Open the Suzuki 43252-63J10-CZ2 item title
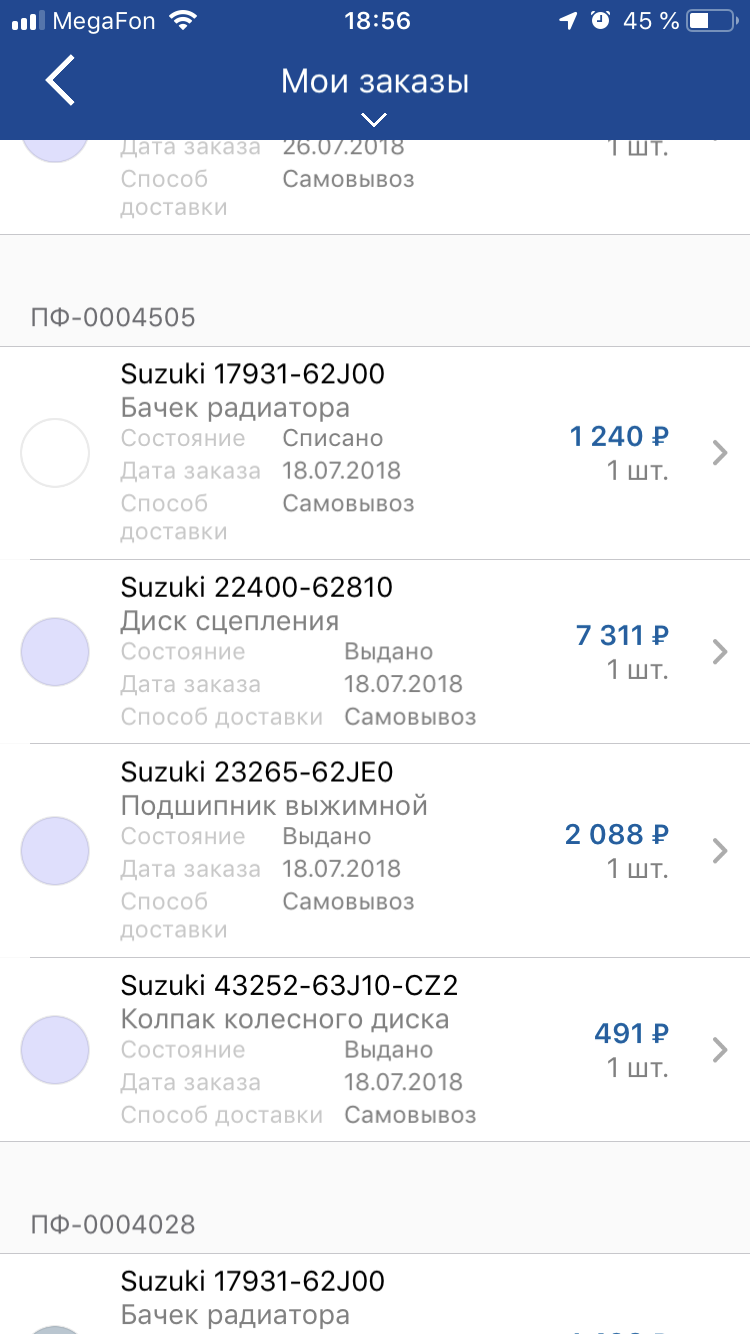The width and height of the screenshot is (750, 1334). point(289,986)
